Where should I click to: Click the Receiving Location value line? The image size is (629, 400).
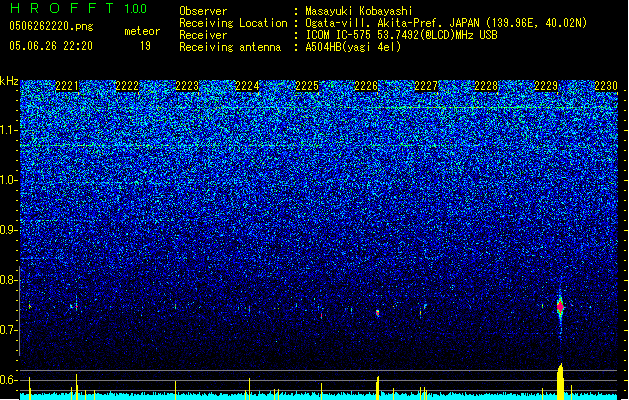pos(446,23)
